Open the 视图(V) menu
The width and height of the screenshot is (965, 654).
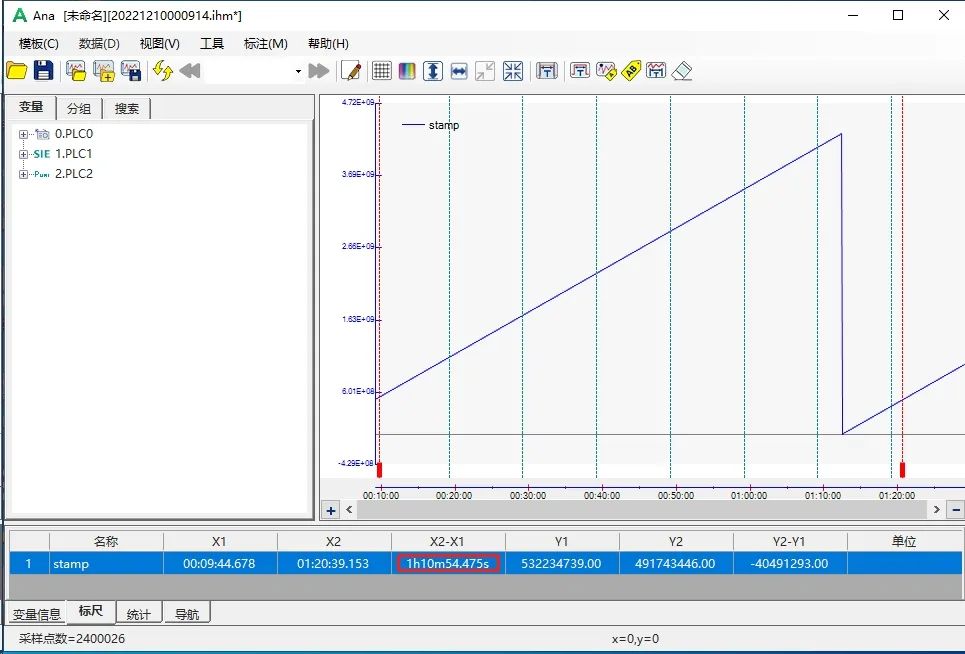pos(159,44)
